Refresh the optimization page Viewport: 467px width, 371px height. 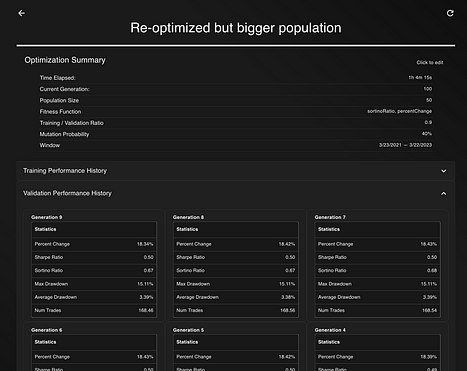(450, 13)
